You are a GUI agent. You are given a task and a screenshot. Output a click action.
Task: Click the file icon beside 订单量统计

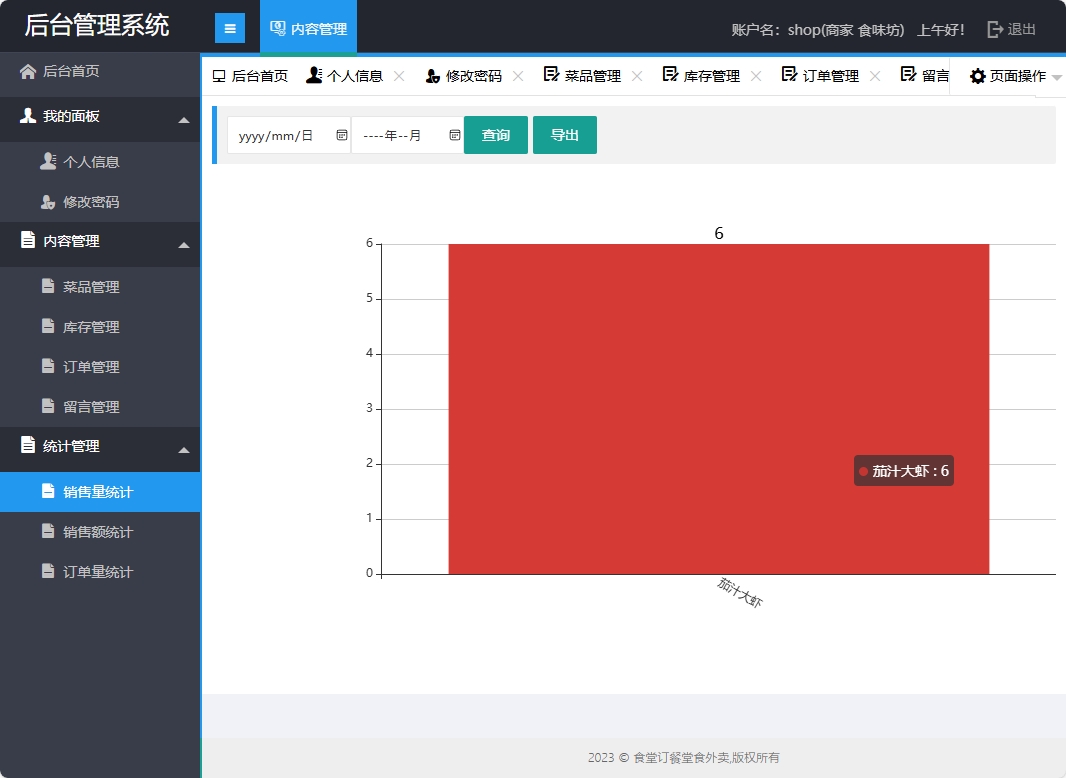48,571
